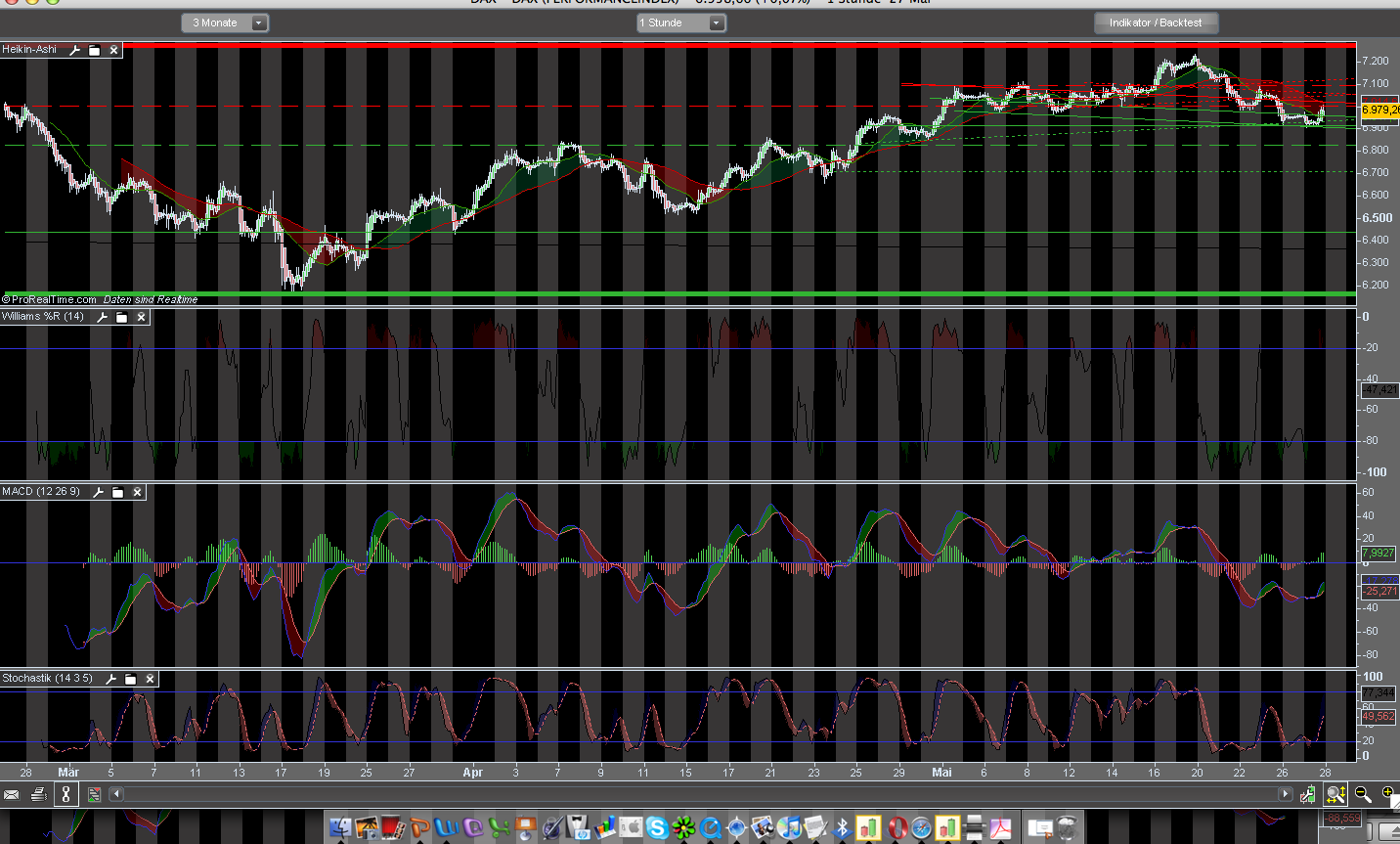Launch Safari from the Dock
Viewport: 1400px width, 844px height.
(922, 828)
